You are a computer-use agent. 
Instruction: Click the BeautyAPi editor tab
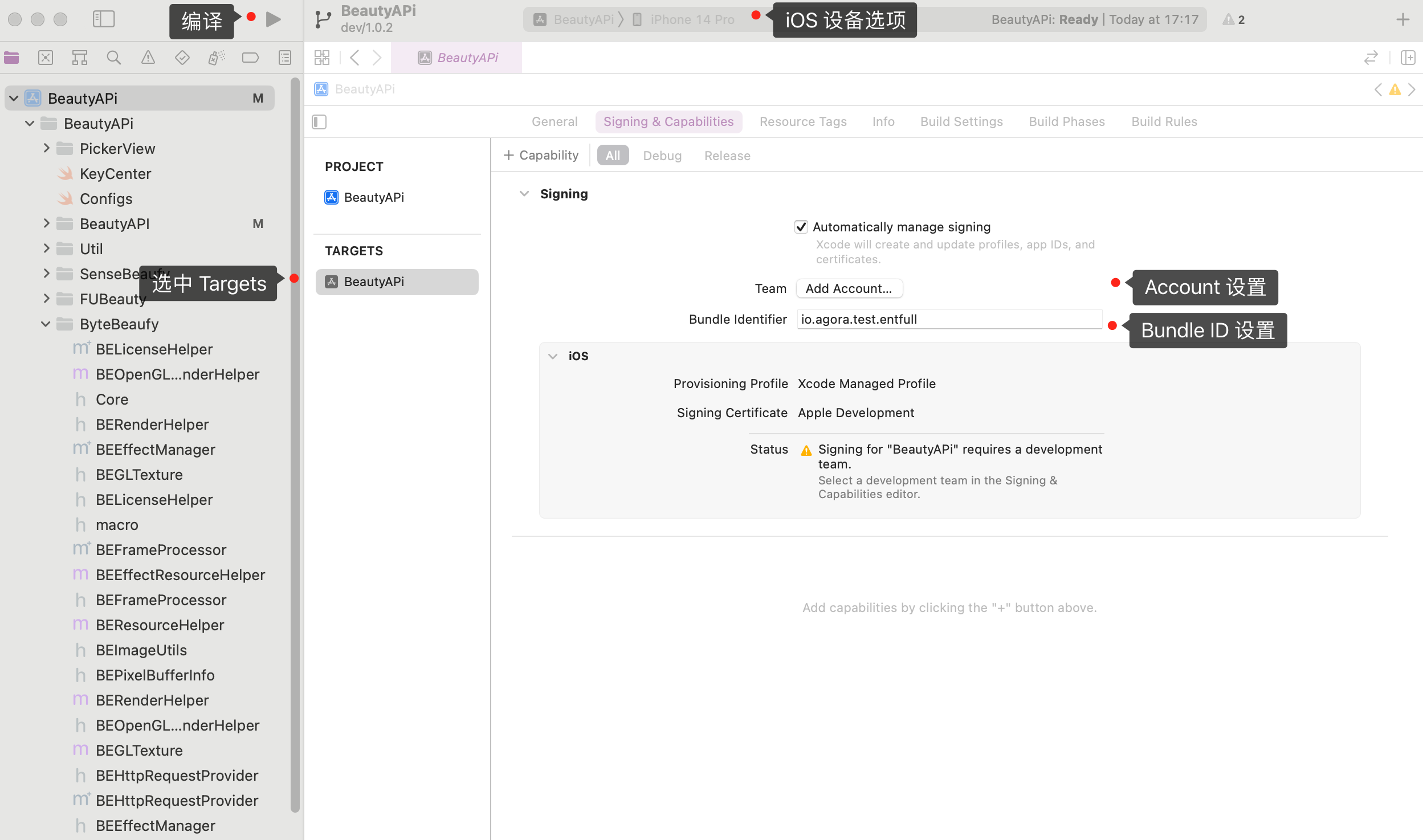coord(457,58)
